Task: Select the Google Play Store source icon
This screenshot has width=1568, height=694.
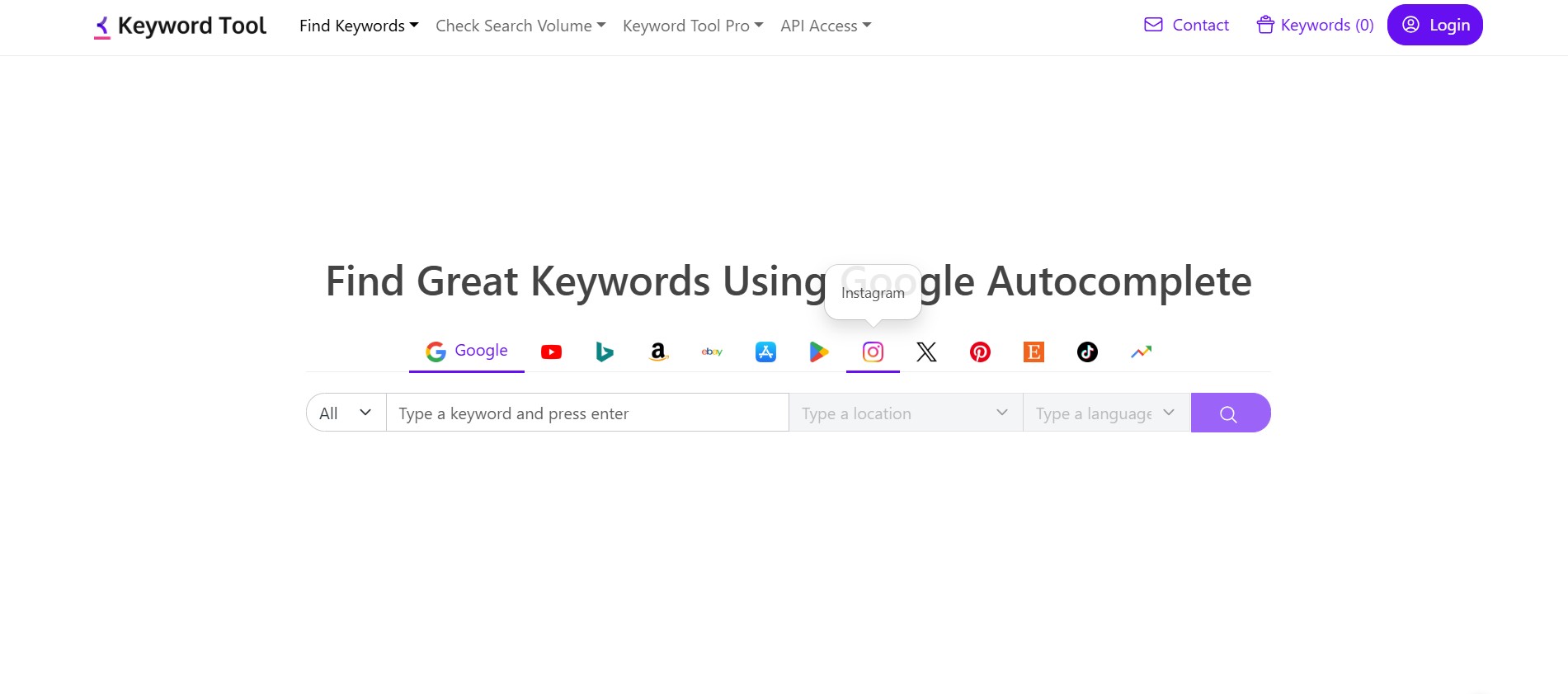Action: point(819,352)
